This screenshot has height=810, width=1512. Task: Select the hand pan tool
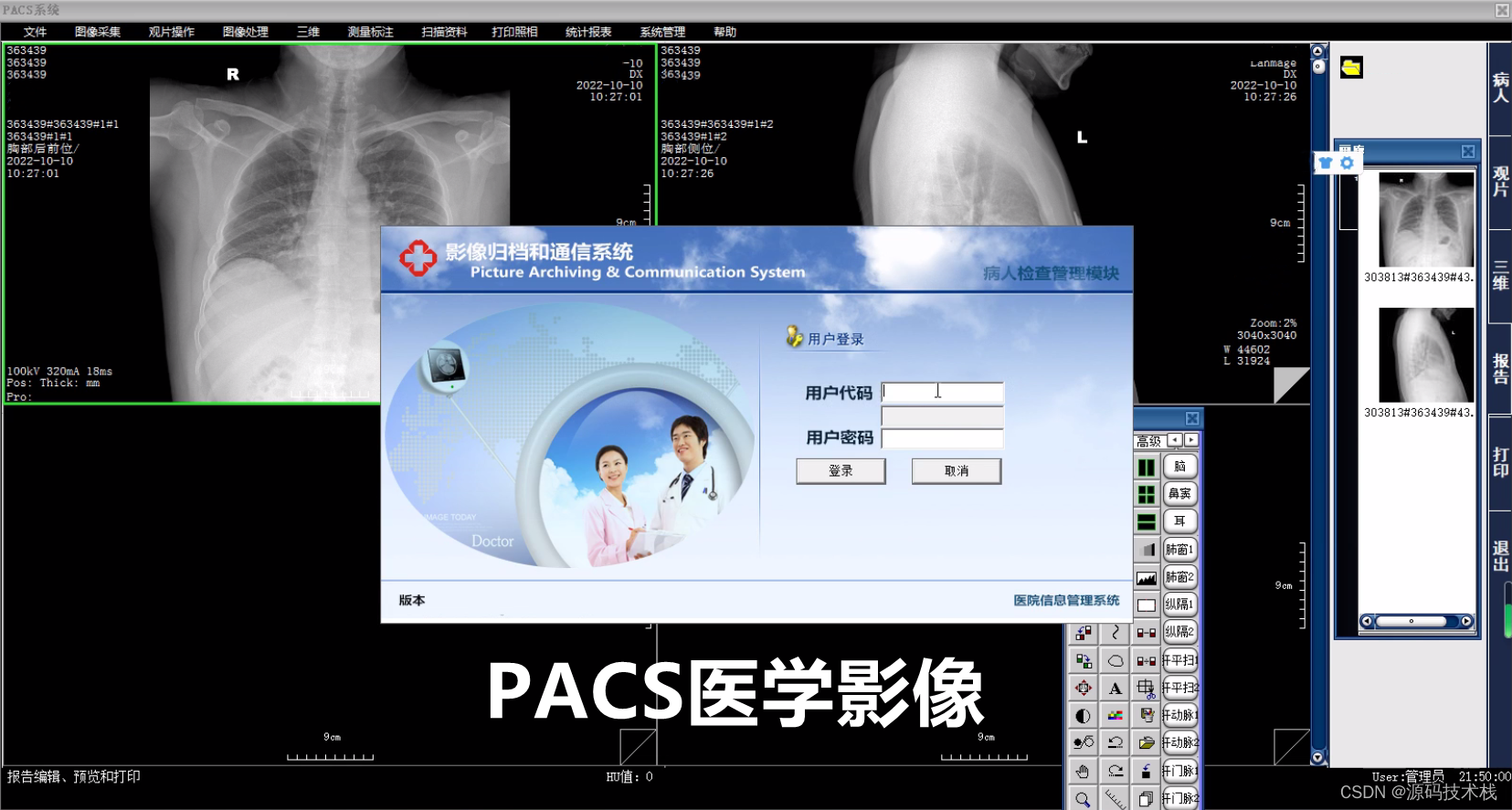click(1084, 771)
